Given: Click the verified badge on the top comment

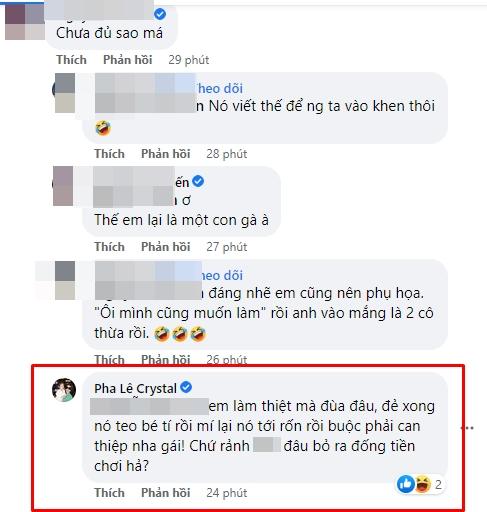Looking at the screenshot, I should (x=160, y=14).
